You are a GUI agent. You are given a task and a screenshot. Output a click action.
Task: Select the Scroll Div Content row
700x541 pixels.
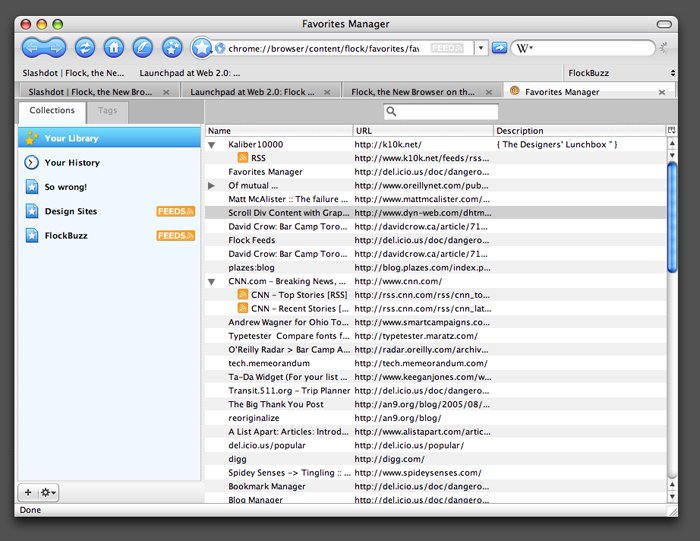[435, 213]
